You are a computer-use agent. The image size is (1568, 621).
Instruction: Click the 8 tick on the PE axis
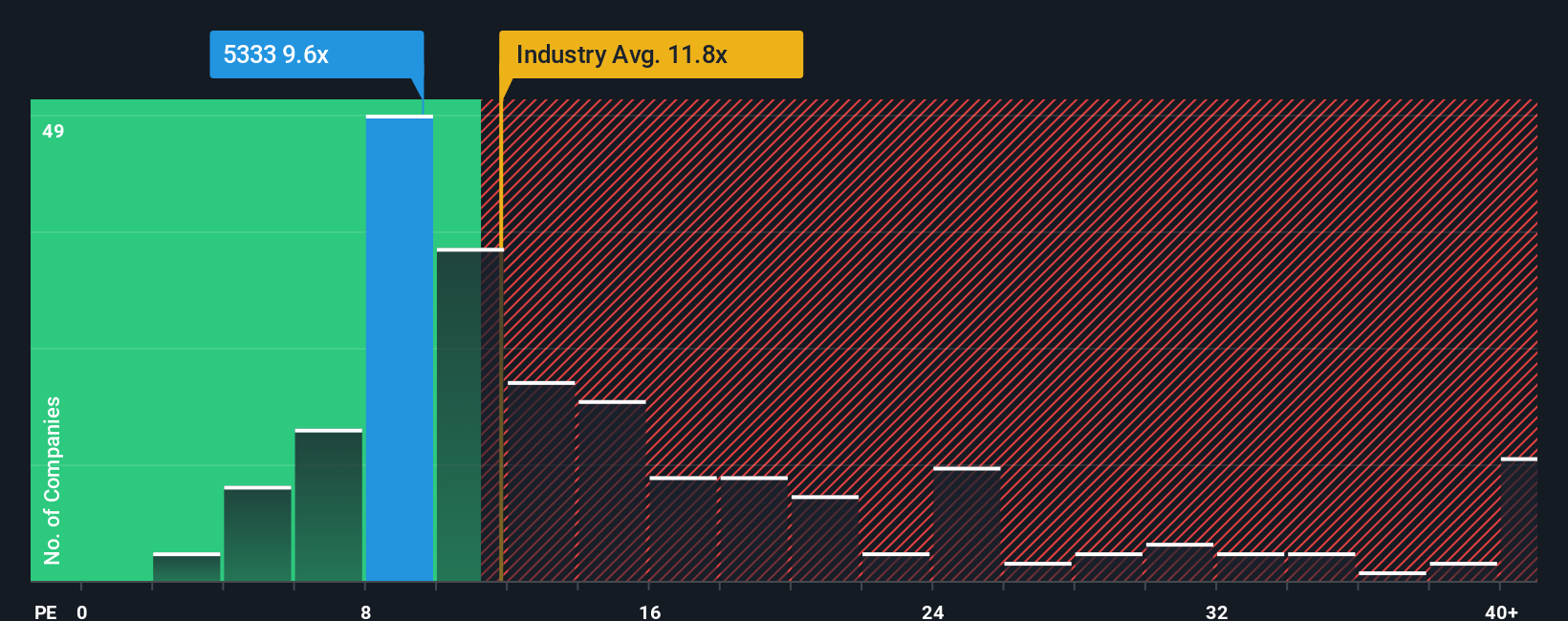(x=366, y=611)
